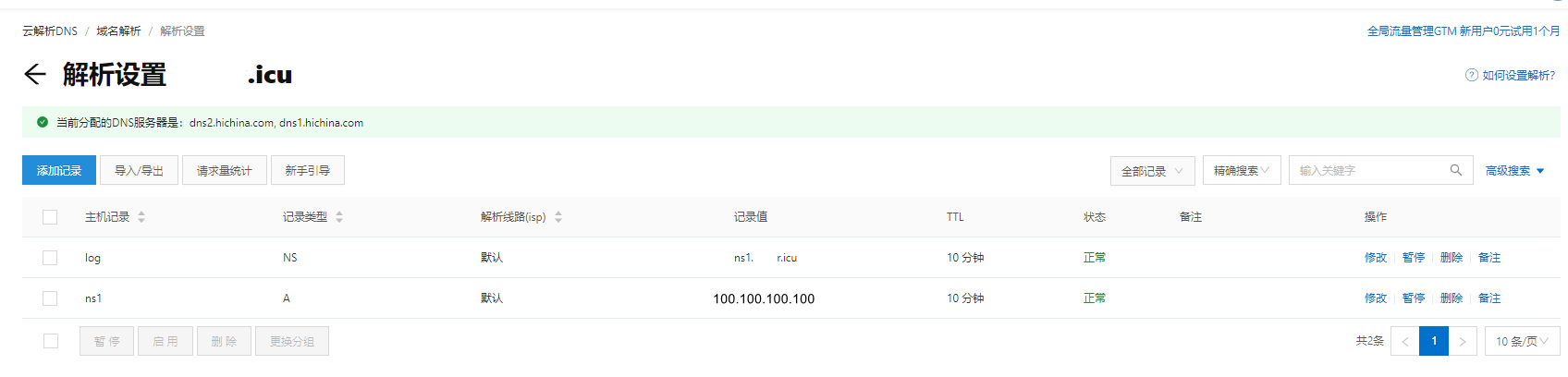Open the 全部记录 filter dropdown

[x=1152, y=171]
